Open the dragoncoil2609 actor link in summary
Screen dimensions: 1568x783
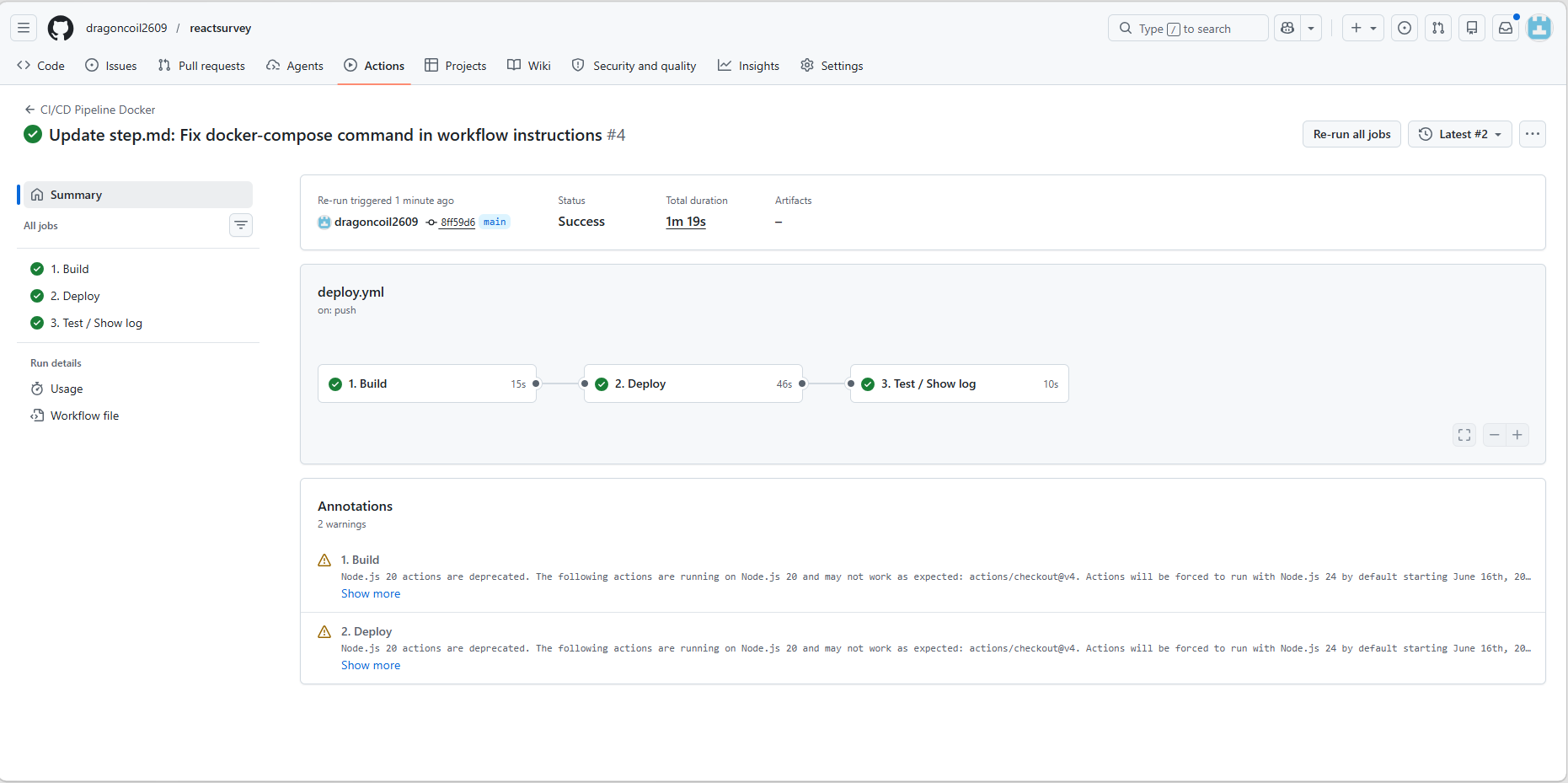coord(376,222)
